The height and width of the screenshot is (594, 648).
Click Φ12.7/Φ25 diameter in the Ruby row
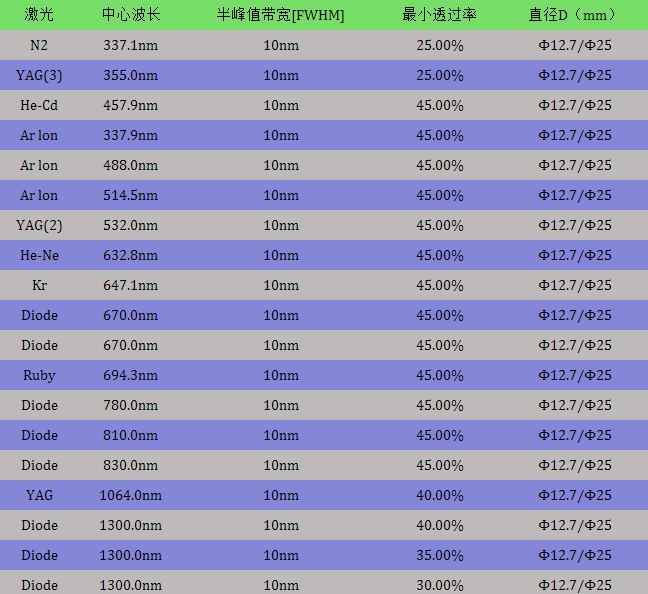pos(574,375)
